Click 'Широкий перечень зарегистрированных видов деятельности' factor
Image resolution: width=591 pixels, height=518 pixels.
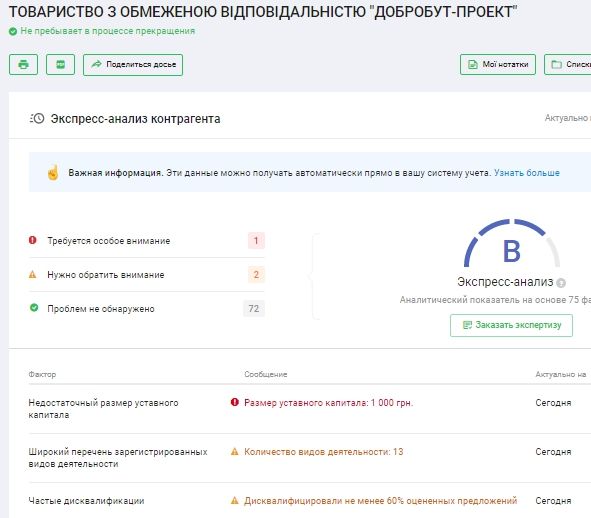[118, 458]
